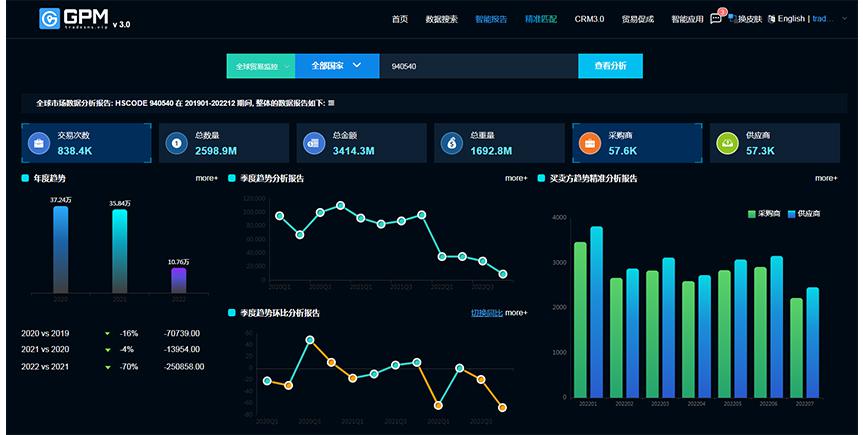Click the GPM logo icon

point(50,18)
